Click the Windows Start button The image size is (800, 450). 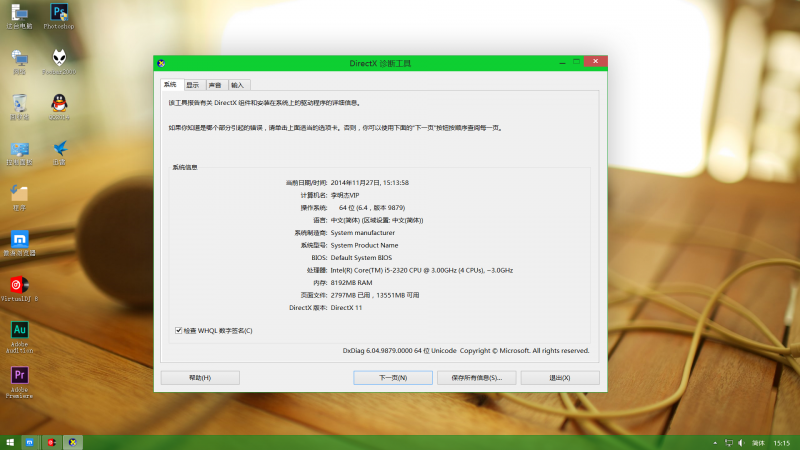(x=10, y=442)
